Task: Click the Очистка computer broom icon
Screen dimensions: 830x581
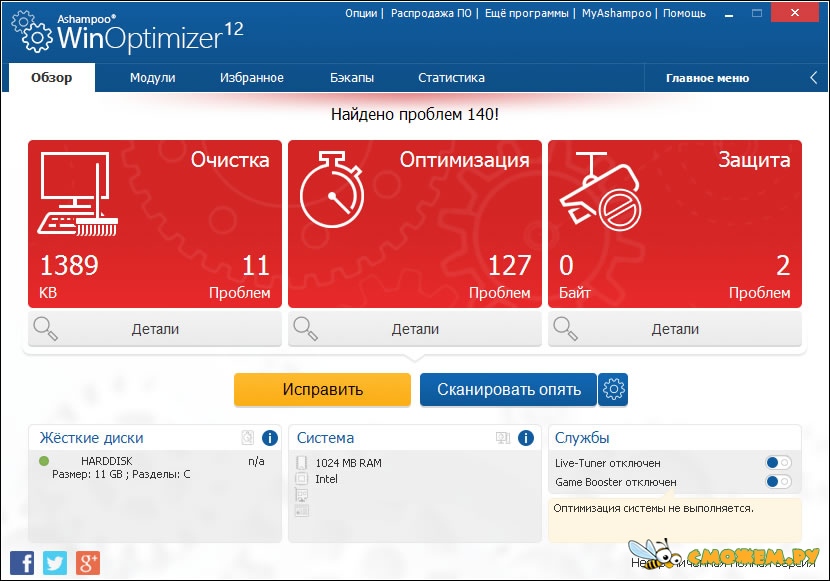Action: pos(77,194)
